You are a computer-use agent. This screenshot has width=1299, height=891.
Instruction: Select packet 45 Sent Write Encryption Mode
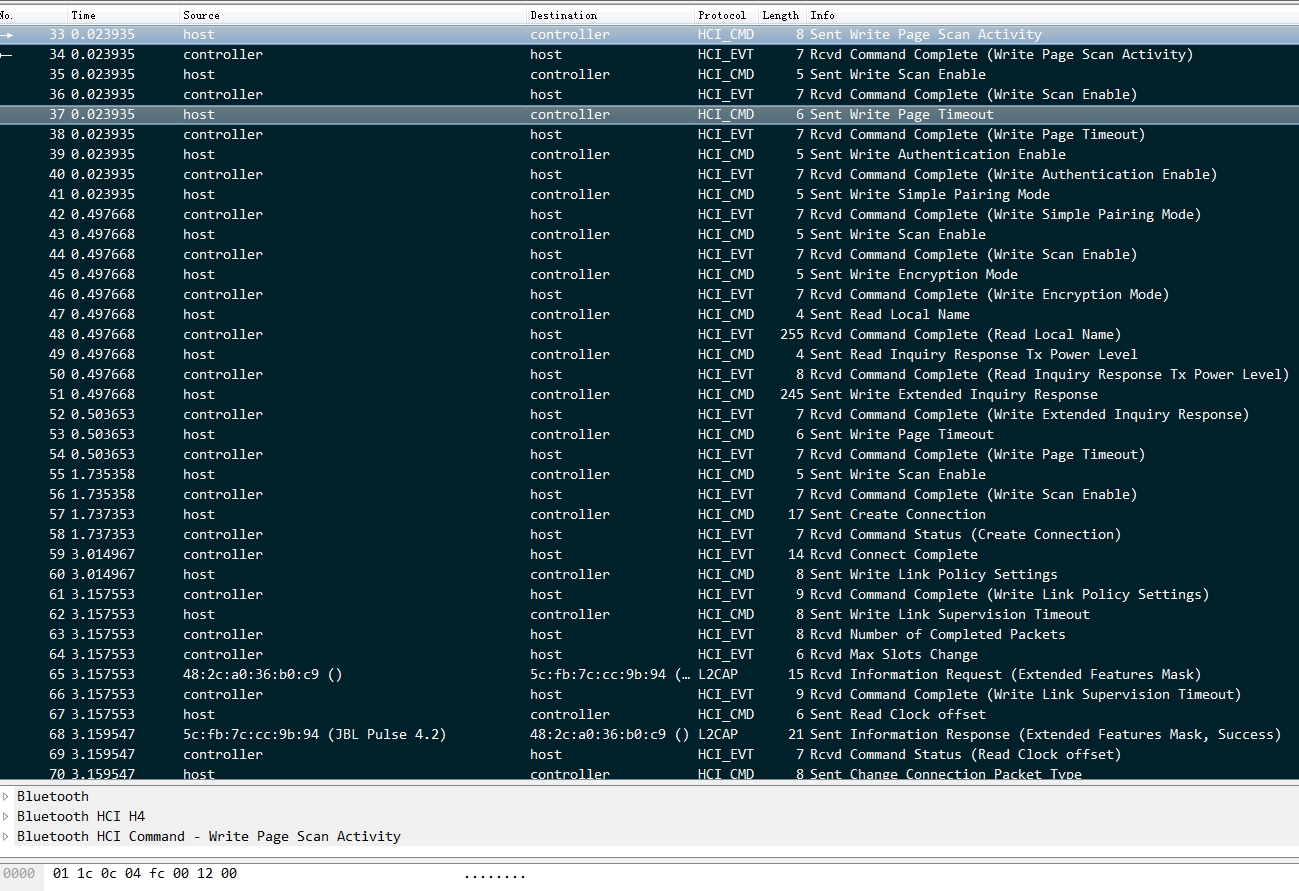click(x=649, y=275)
